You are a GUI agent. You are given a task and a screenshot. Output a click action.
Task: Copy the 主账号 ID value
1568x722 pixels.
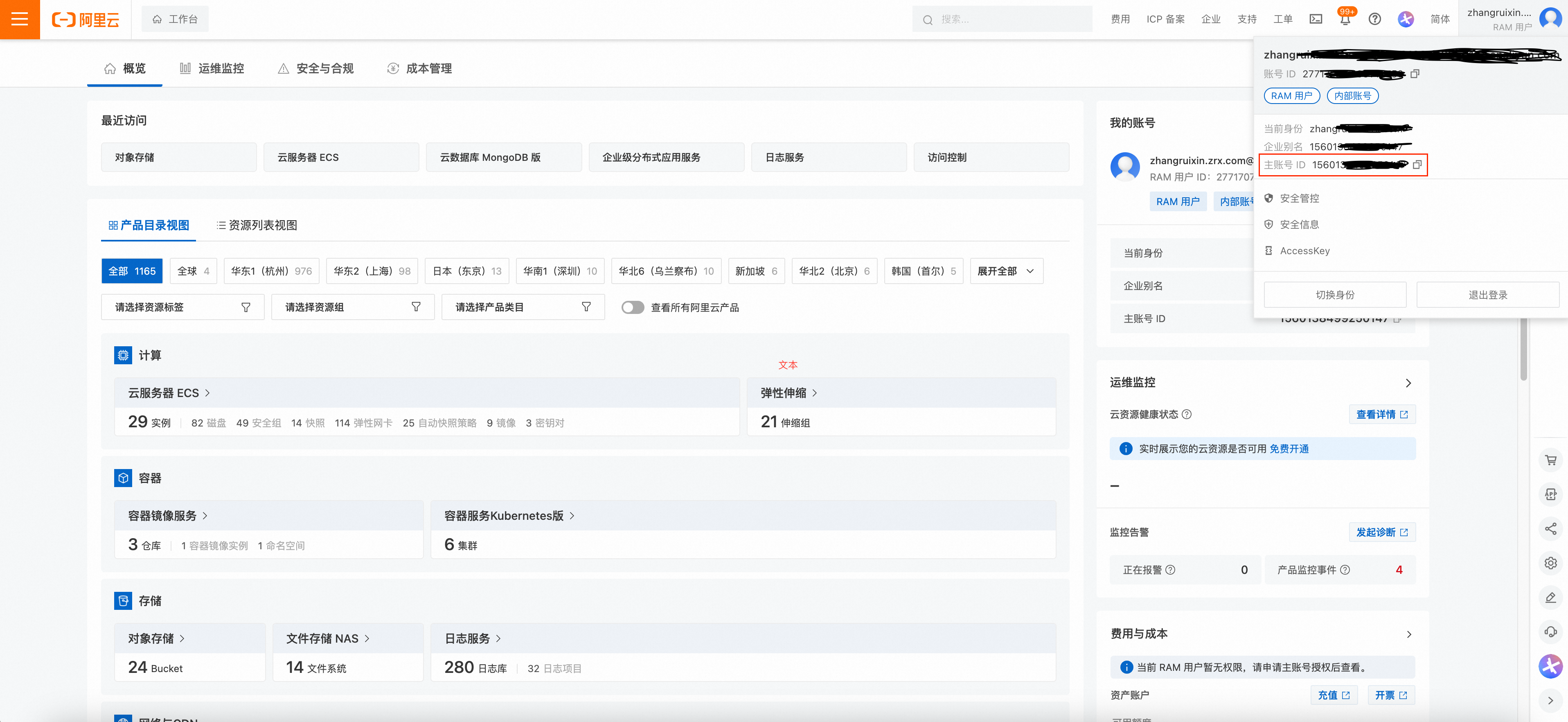[x=1417, y=165]
